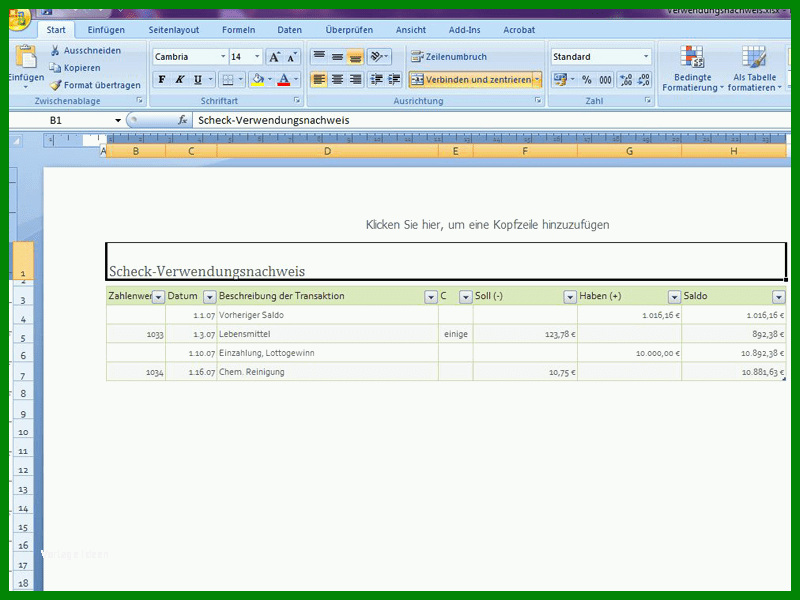800x600 pixels.
Task: Add a decimal place
Action: [626, 80]
